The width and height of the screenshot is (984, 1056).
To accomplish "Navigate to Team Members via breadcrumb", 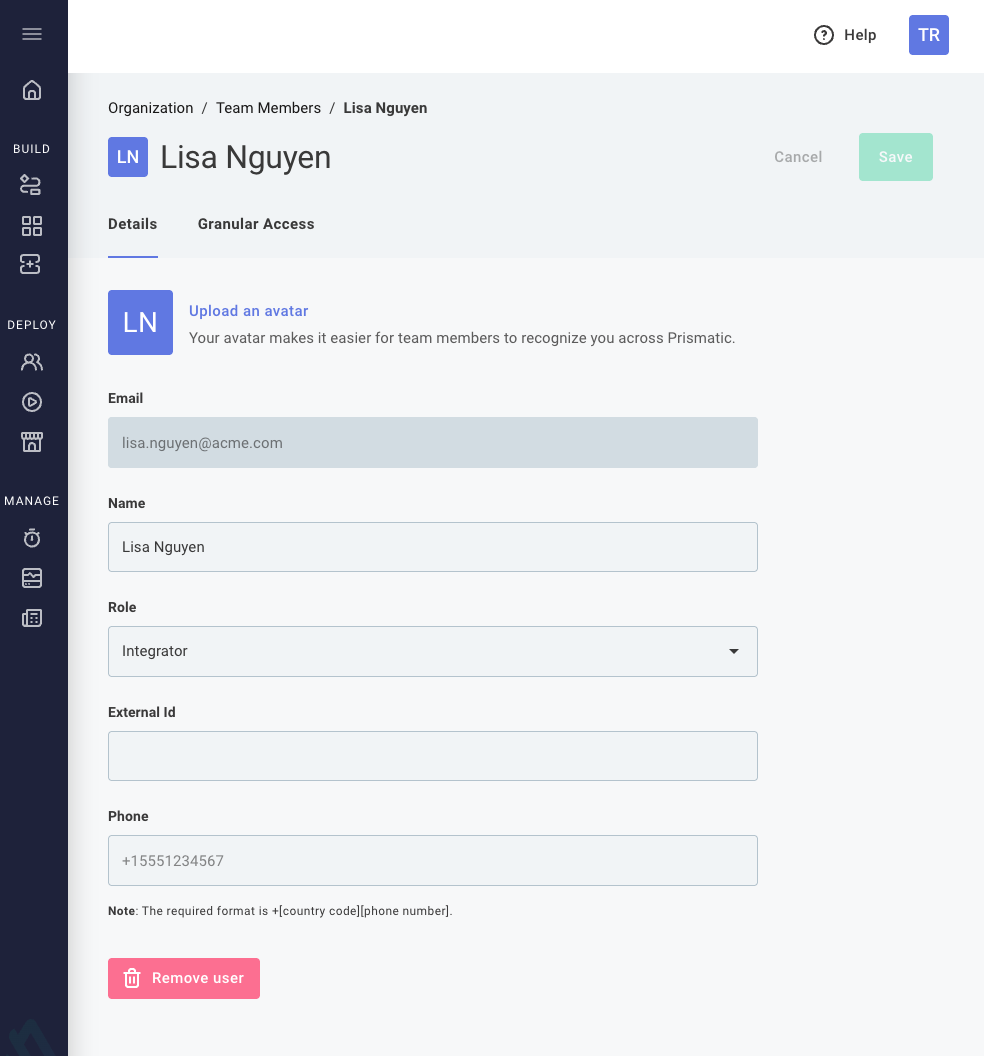I will [x=268, y=107].
